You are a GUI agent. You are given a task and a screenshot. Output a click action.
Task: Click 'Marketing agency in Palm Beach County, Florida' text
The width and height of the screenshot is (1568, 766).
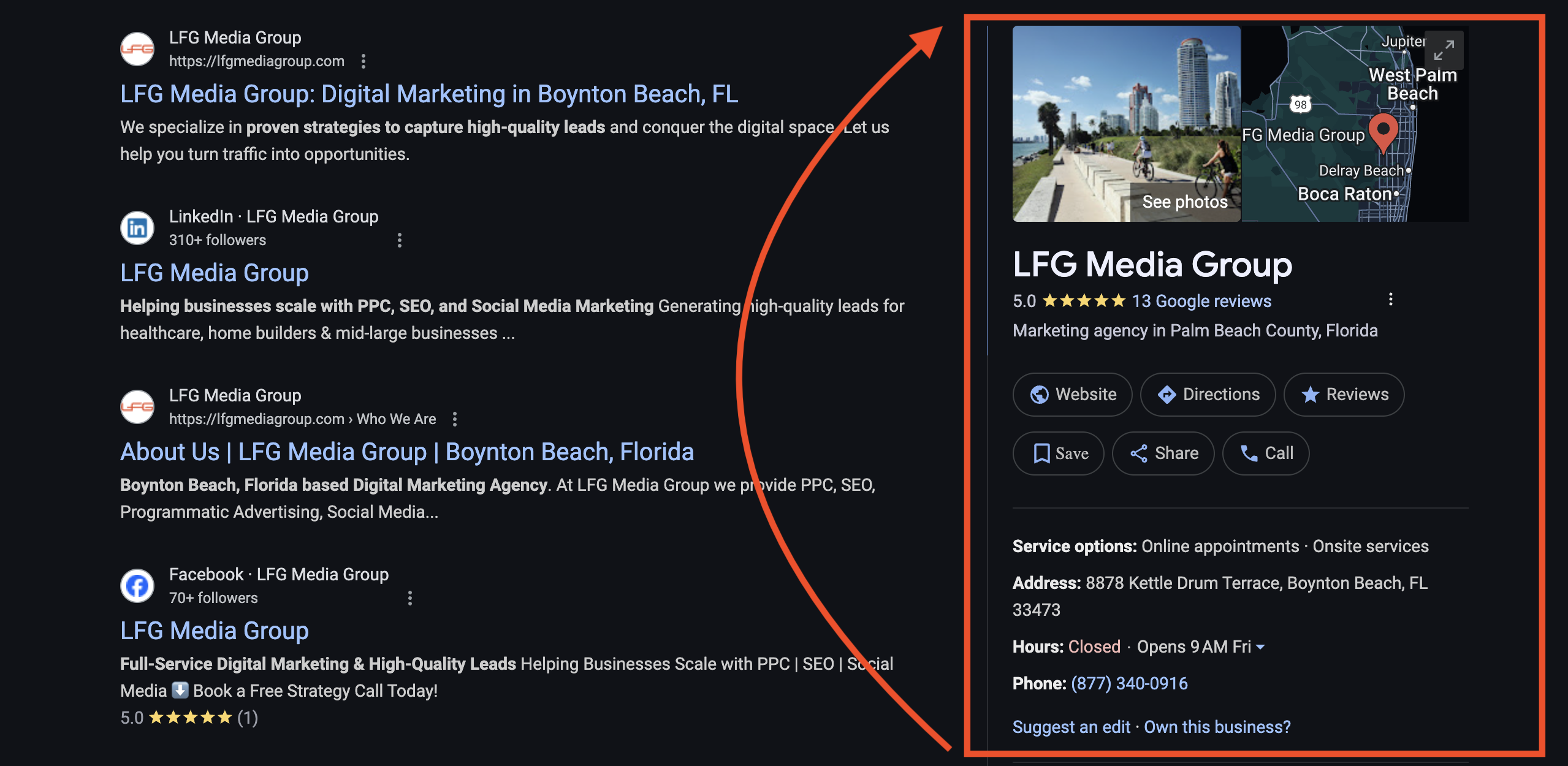[x=1195, y=331]
